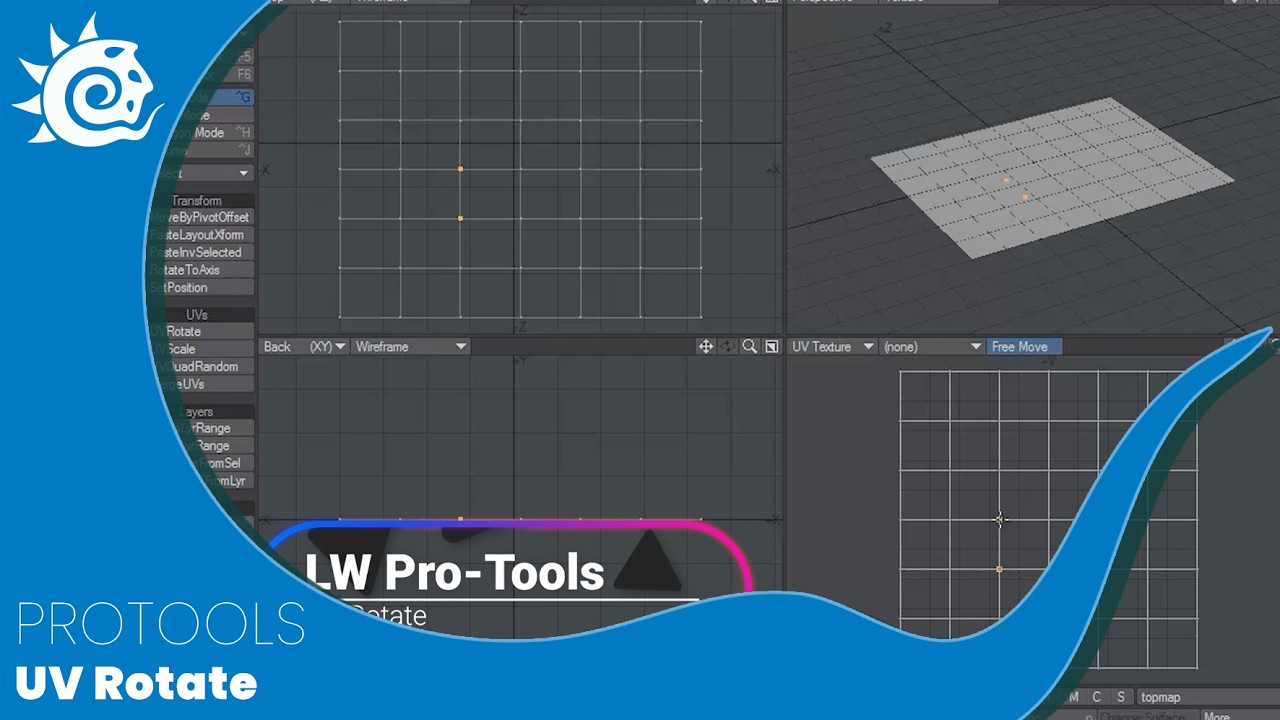The width and height of the screenshot is (1280, 720).
Task: Click the RotateToAxis button
Action: click(x=200, y=270)
